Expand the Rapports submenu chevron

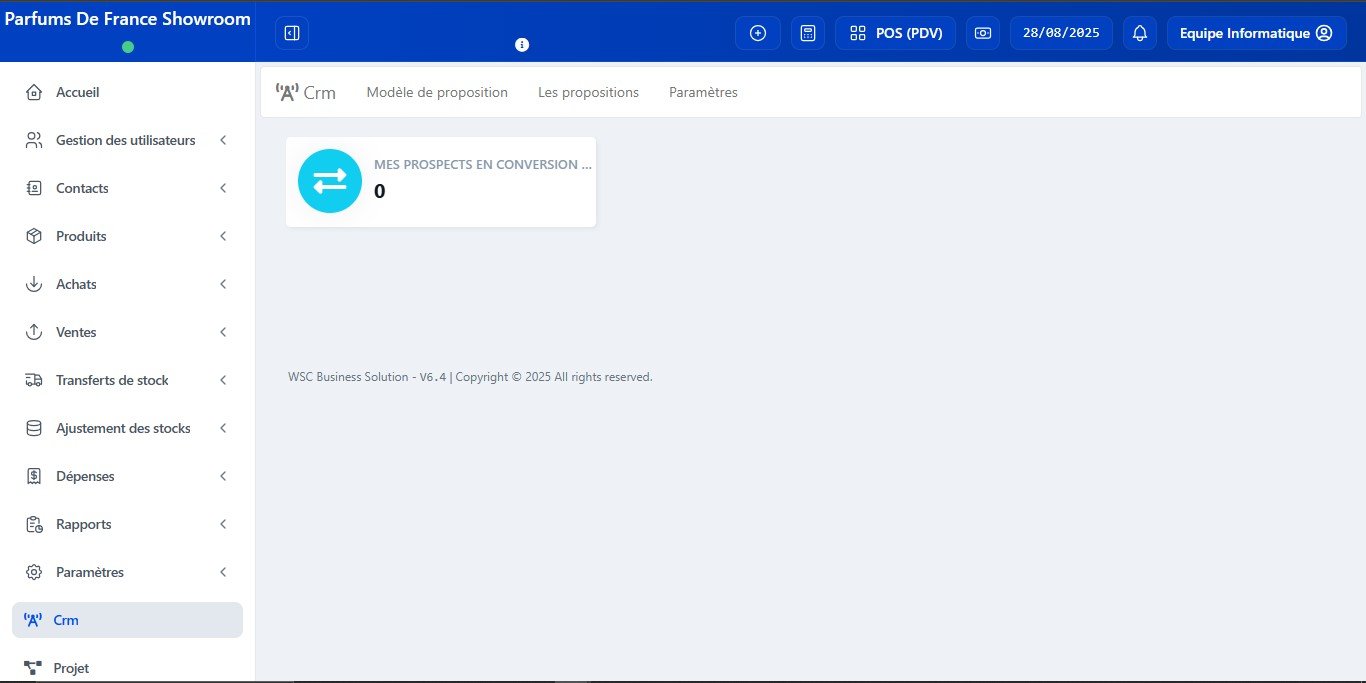tap(223, 524)
